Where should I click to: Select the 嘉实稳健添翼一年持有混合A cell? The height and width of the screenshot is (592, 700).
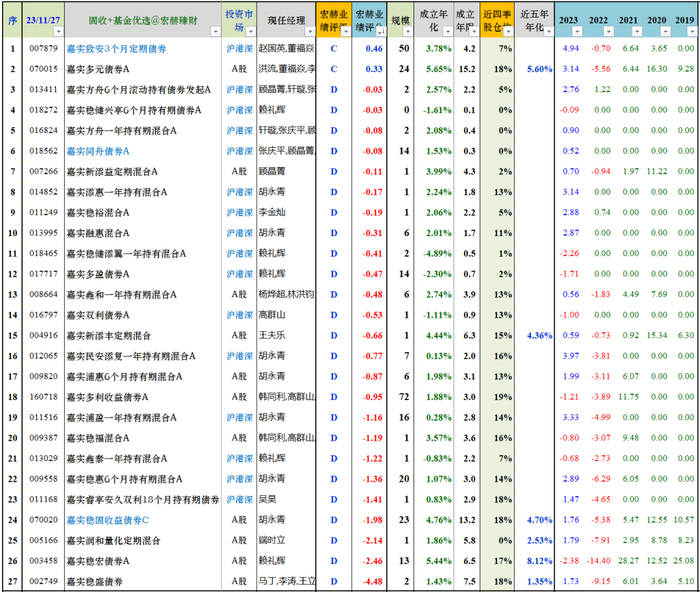tap(143, 254)
